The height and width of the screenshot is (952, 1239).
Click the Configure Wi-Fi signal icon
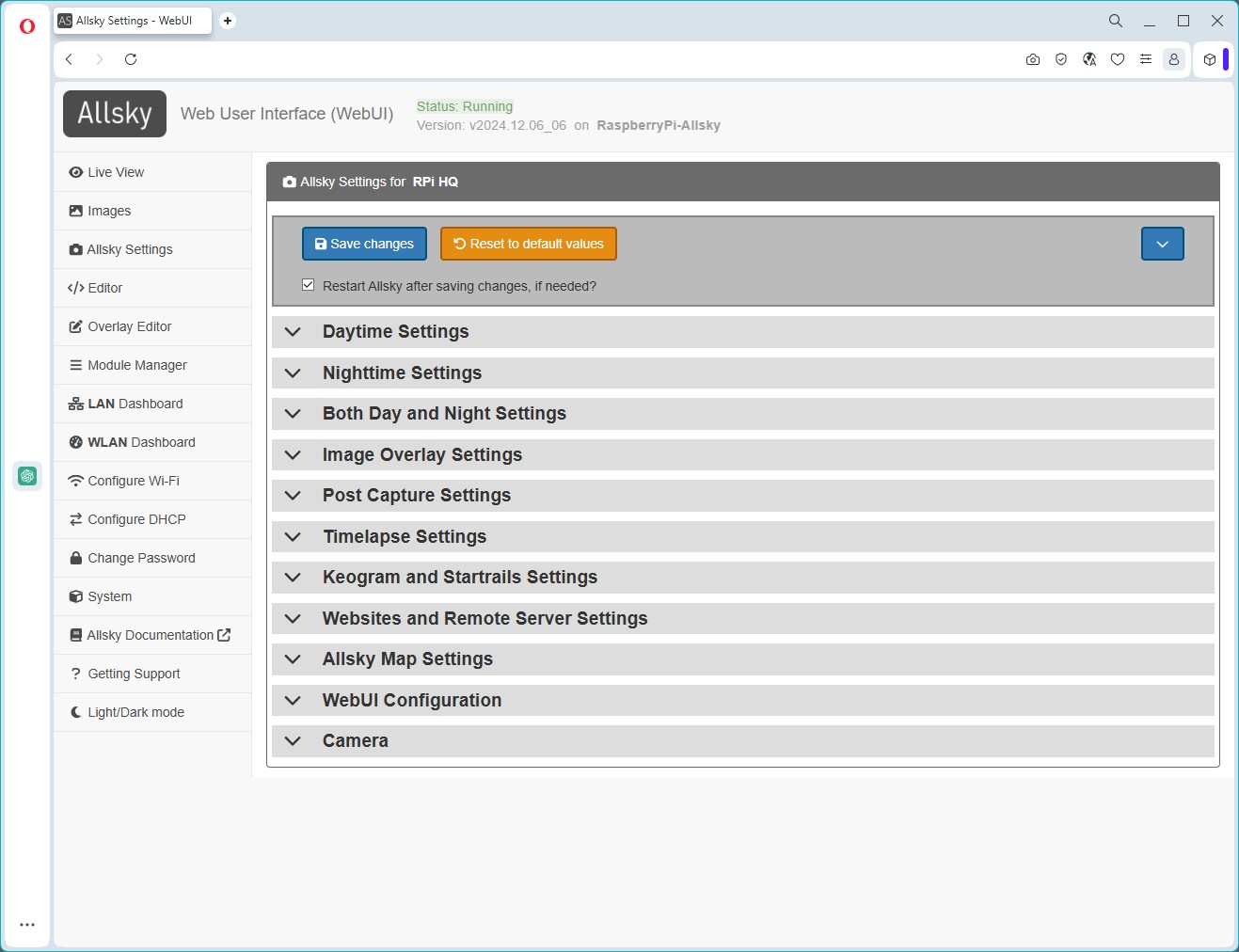[x=75, y=481]
